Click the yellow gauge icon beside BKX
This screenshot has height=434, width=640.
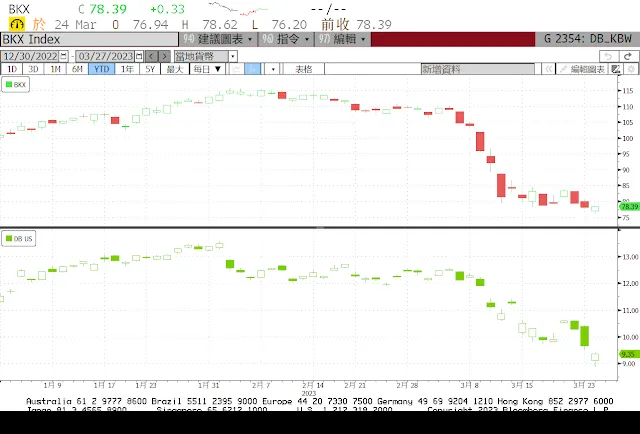(x=16, y=24)
